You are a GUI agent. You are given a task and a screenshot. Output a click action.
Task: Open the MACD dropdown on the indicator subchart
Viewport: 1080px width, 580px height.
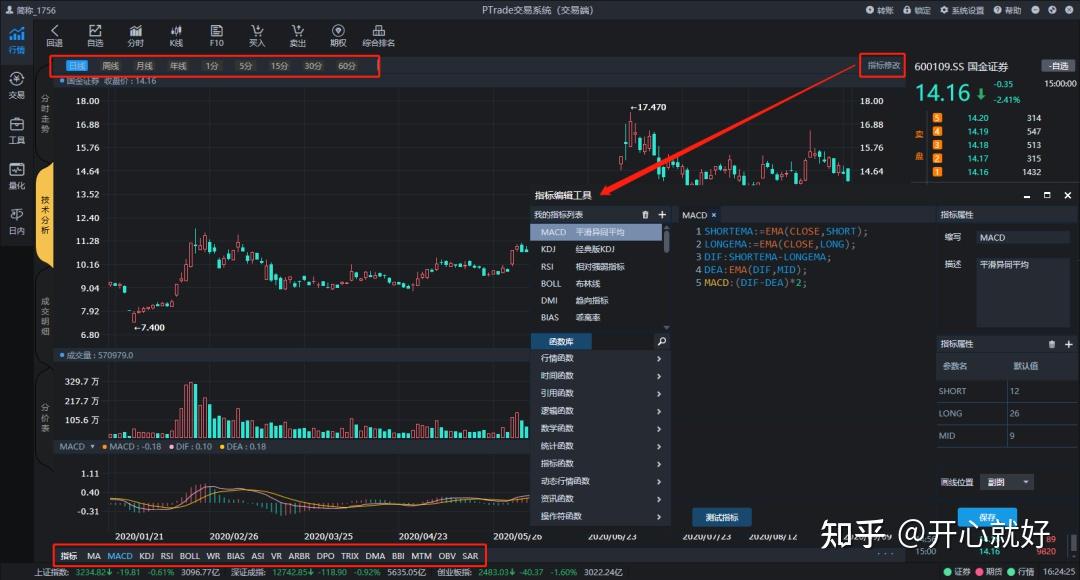[x=80, y=446]
